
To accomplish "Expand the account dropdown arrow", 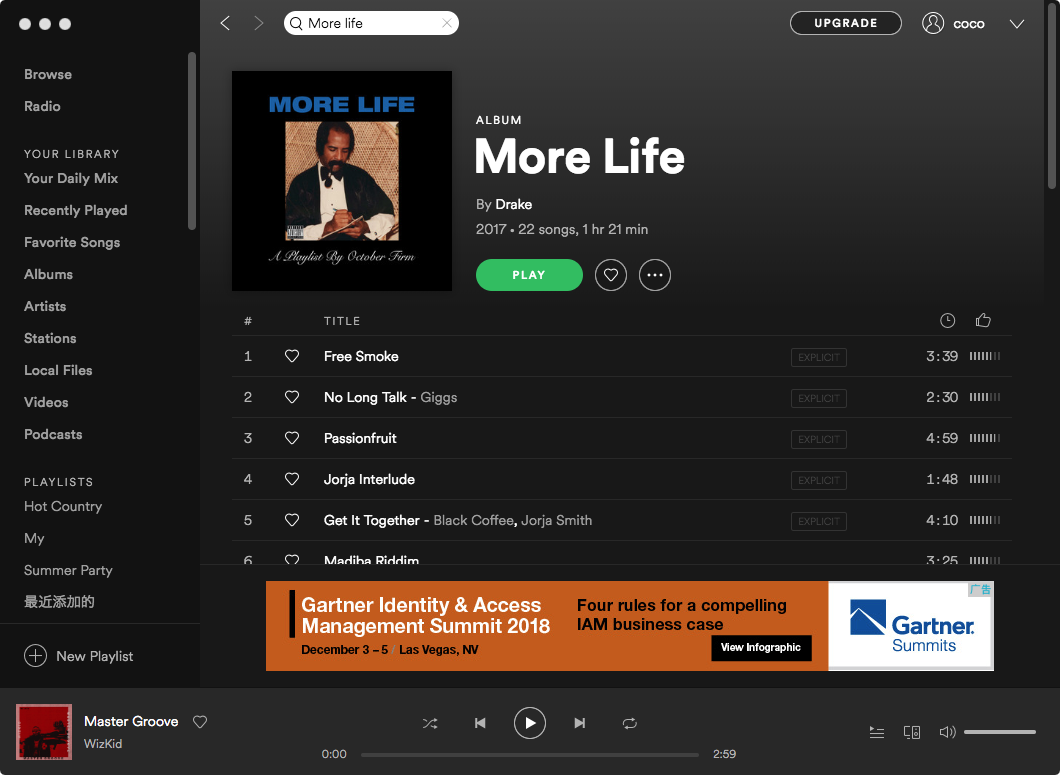I will [1017, 24].
